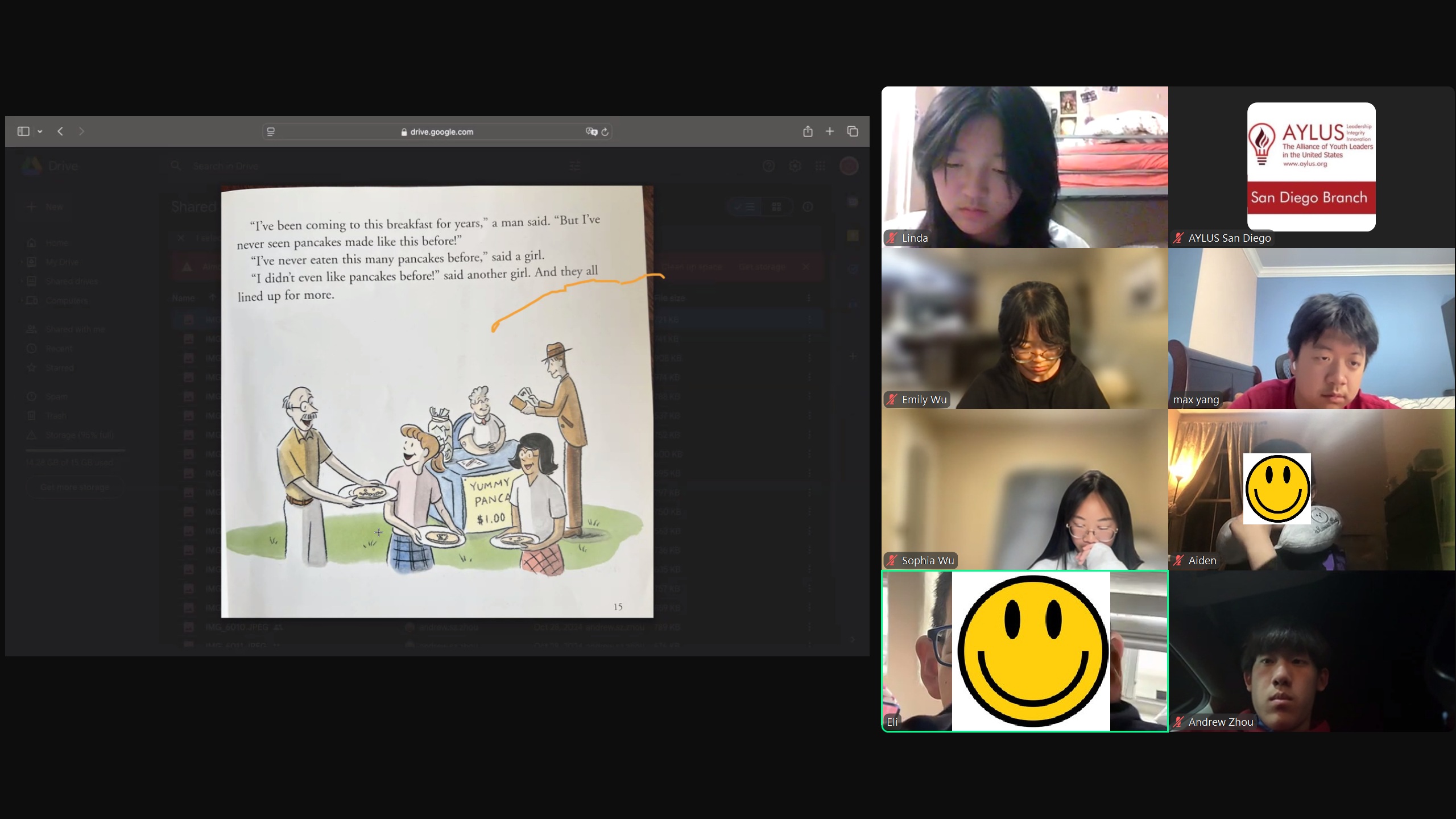The height and width of the screenshot is (819, 1456).
Task: Select max yang's video tile
Action: (1312, 328)
